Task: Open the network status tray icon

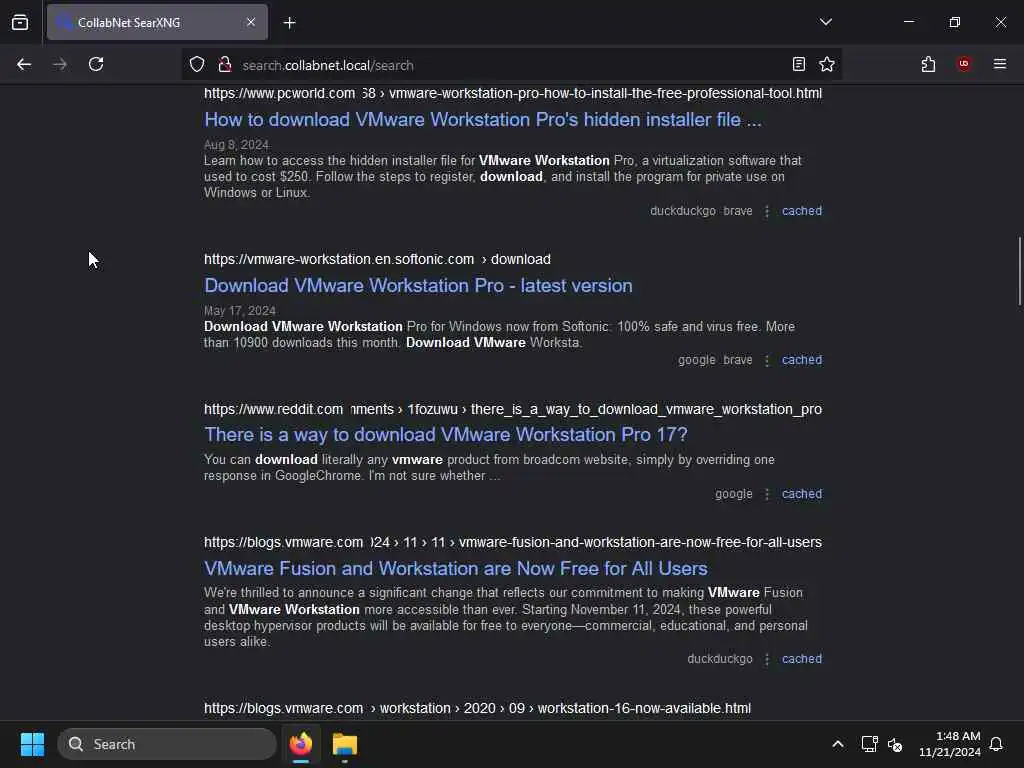Action: coord(869,744)
